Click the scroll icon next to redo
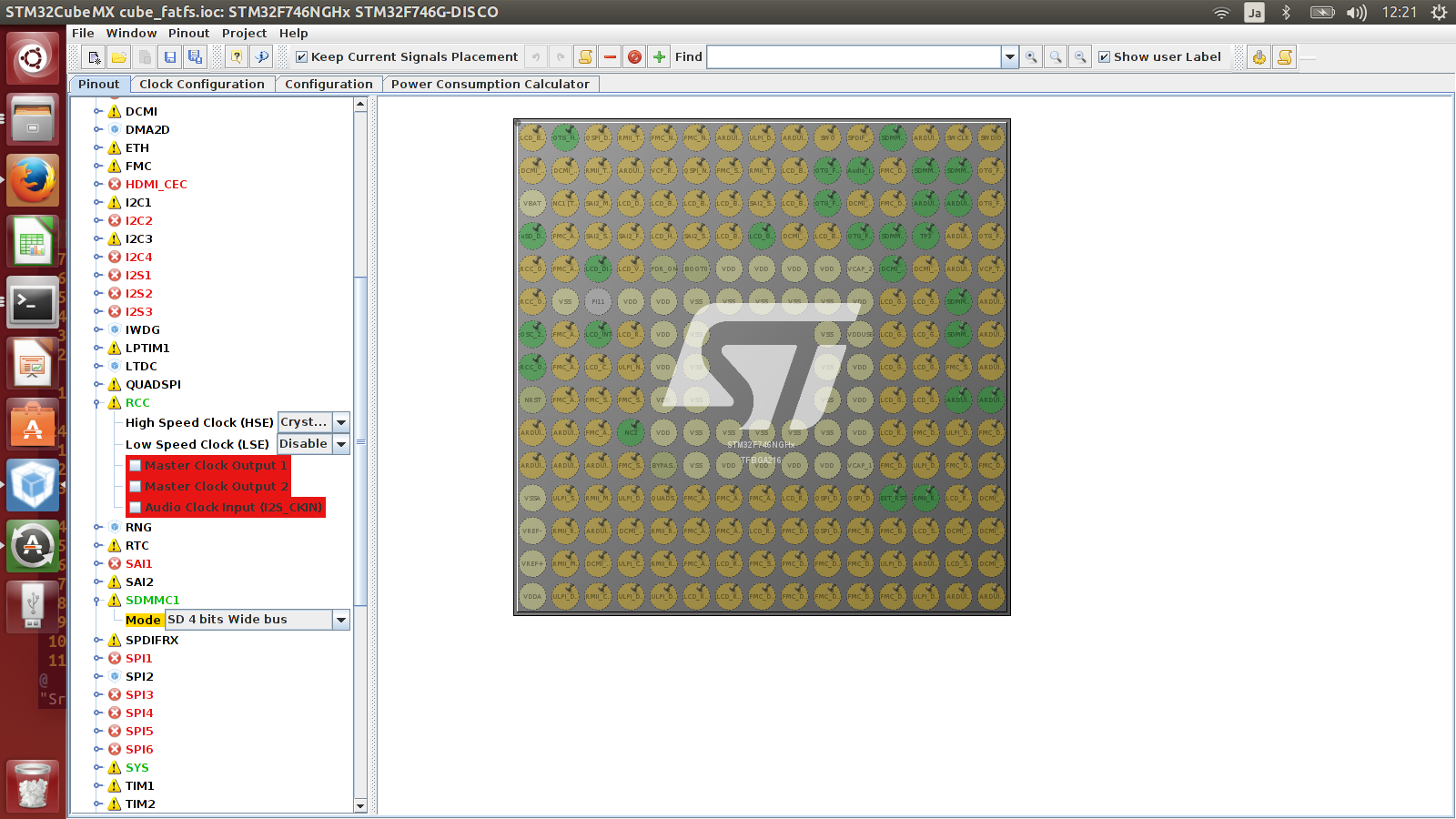Screen dimensions: 1456x819 585,57
